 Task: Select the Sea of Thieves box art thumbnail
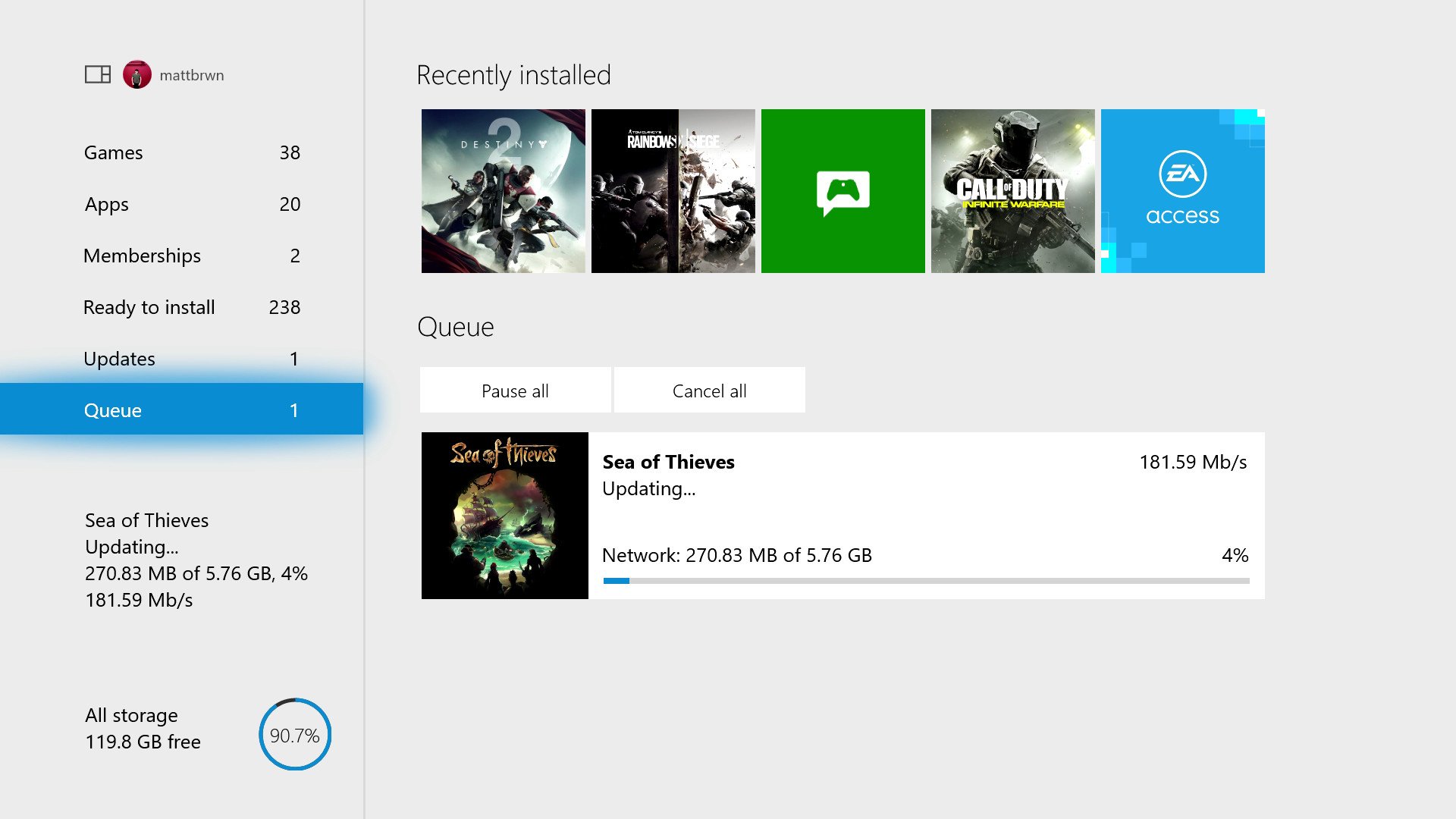504,515
